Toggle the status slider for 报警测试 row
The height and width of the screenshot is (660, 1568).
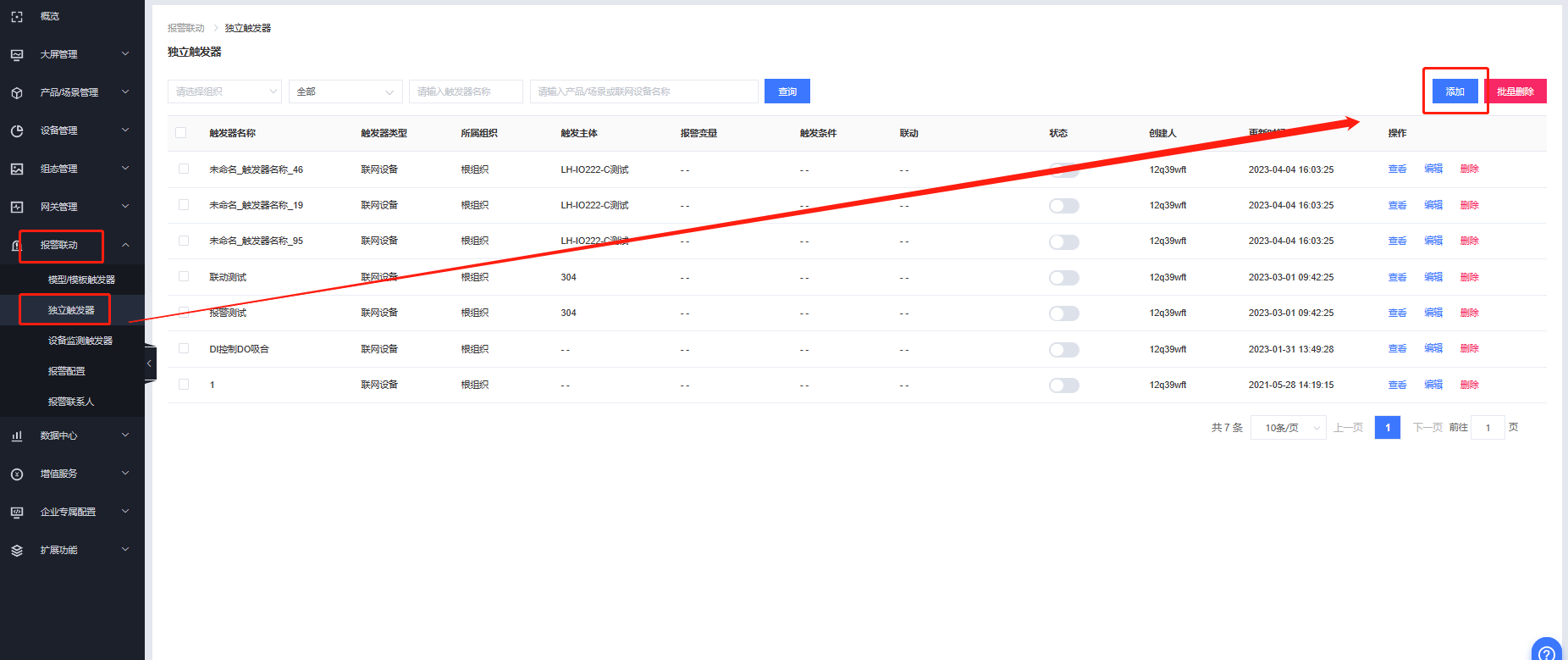[x=1063, y=313]
